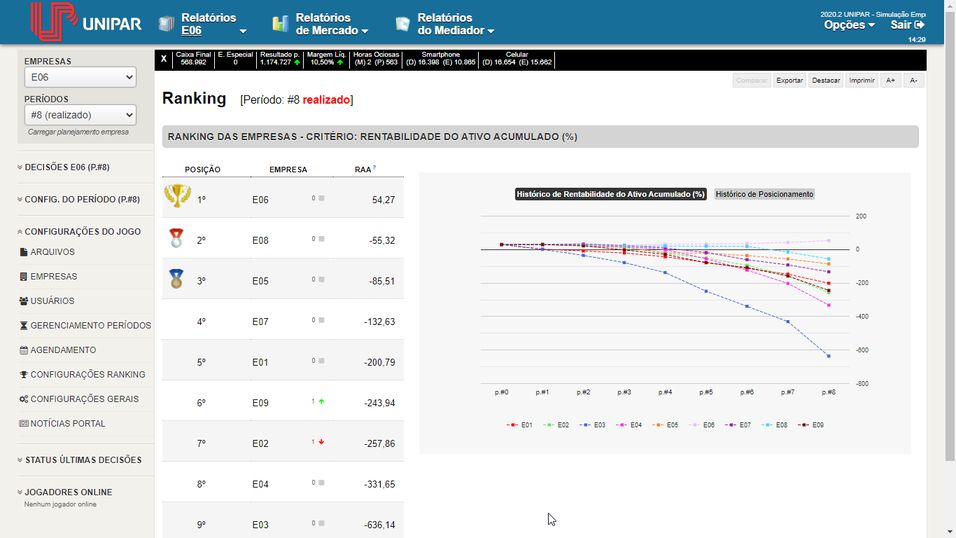The height and width of the screenshot is (538, 956).
Task: Toggle the E03 series in chart legend
Action: 593,425
